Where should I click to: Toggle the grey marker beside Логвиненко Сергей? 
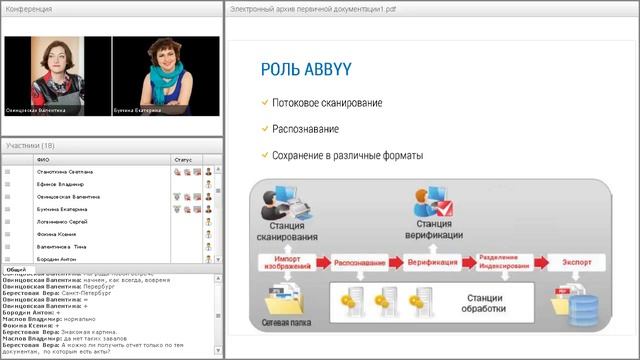[7, 222]
